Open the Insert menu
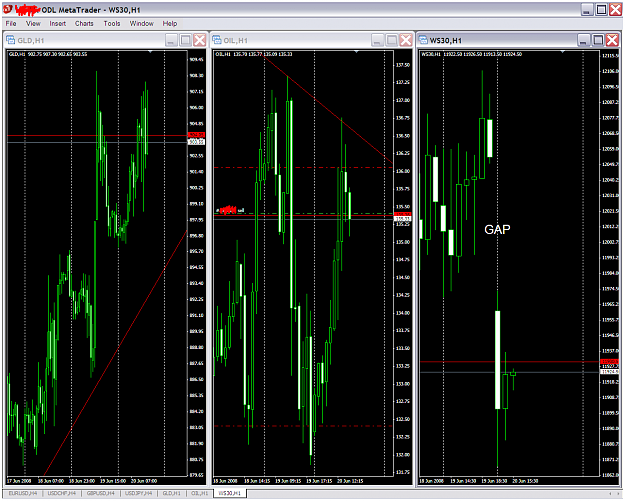 [x=57, y=24]
